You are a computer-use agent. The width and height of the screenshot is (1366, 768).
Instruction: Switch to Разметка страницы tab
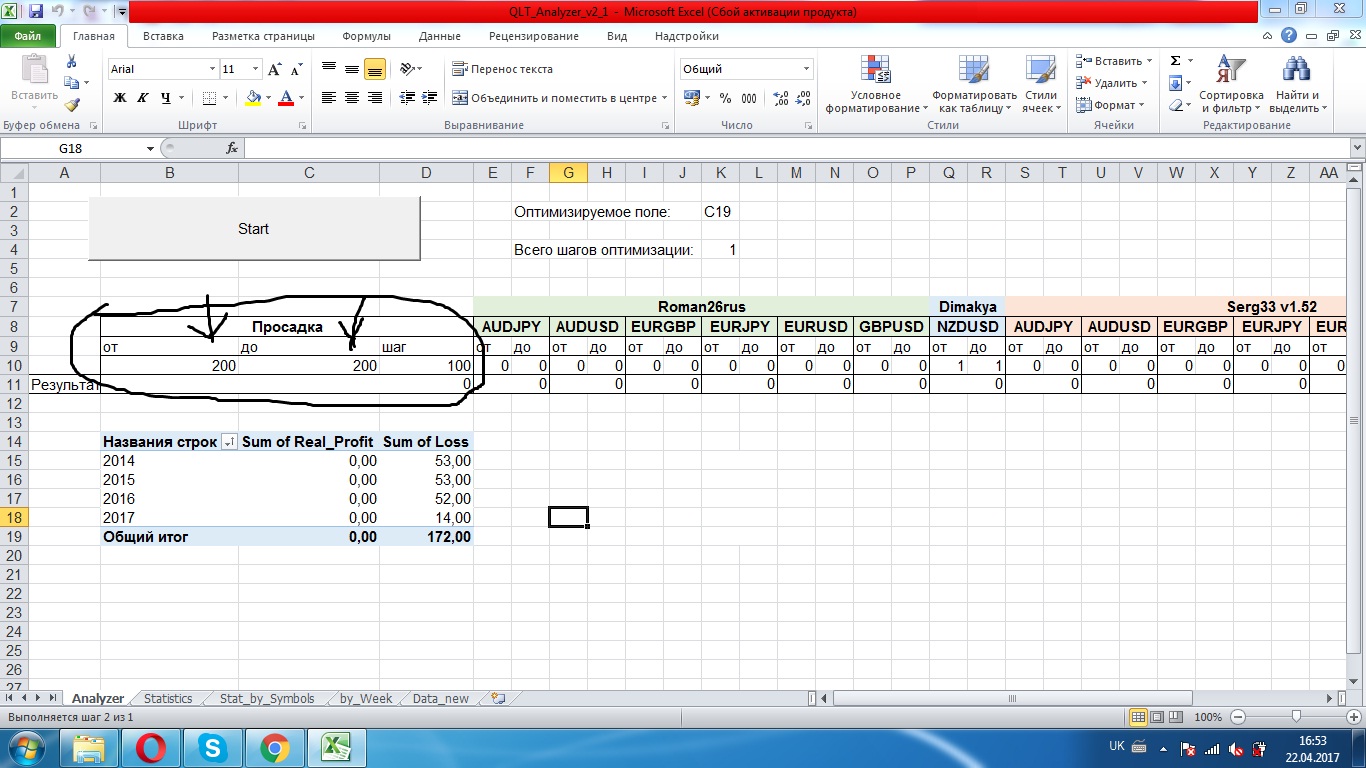click(x=263, y=36)
